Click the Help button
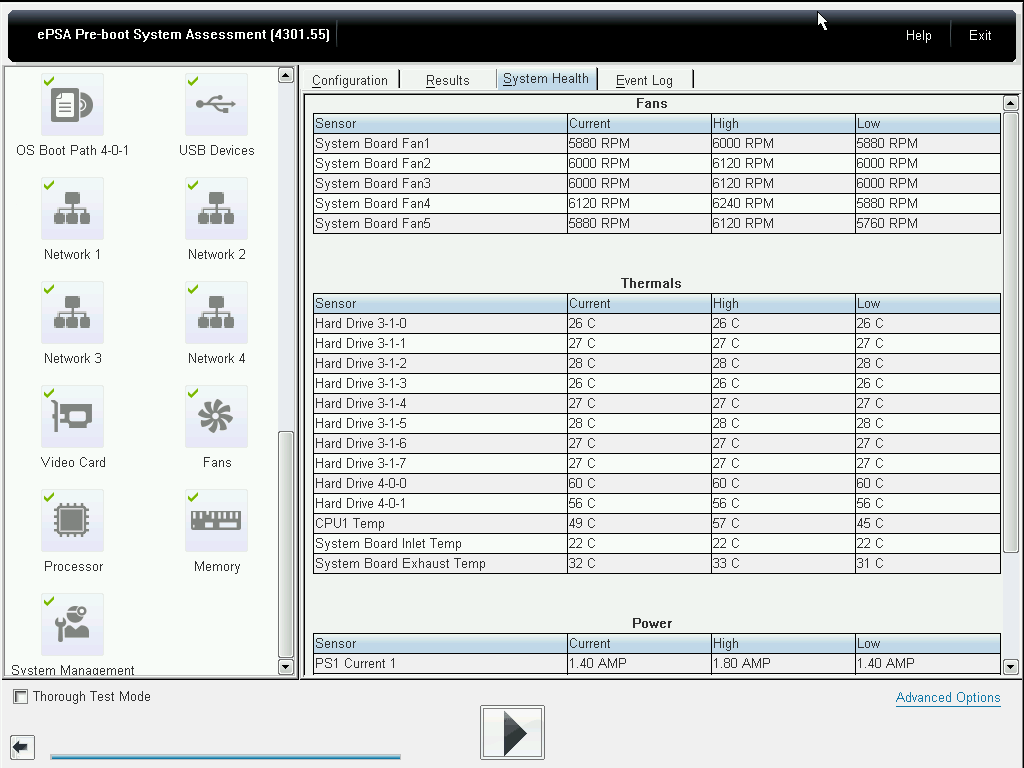1024x768 pixels. coord(918,35)
